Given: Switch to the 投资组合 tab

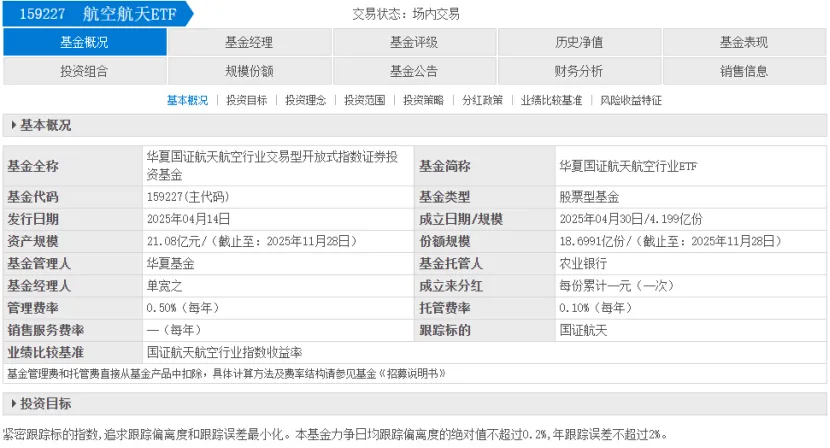Looking at the screenshot, I should pos(85,71).
